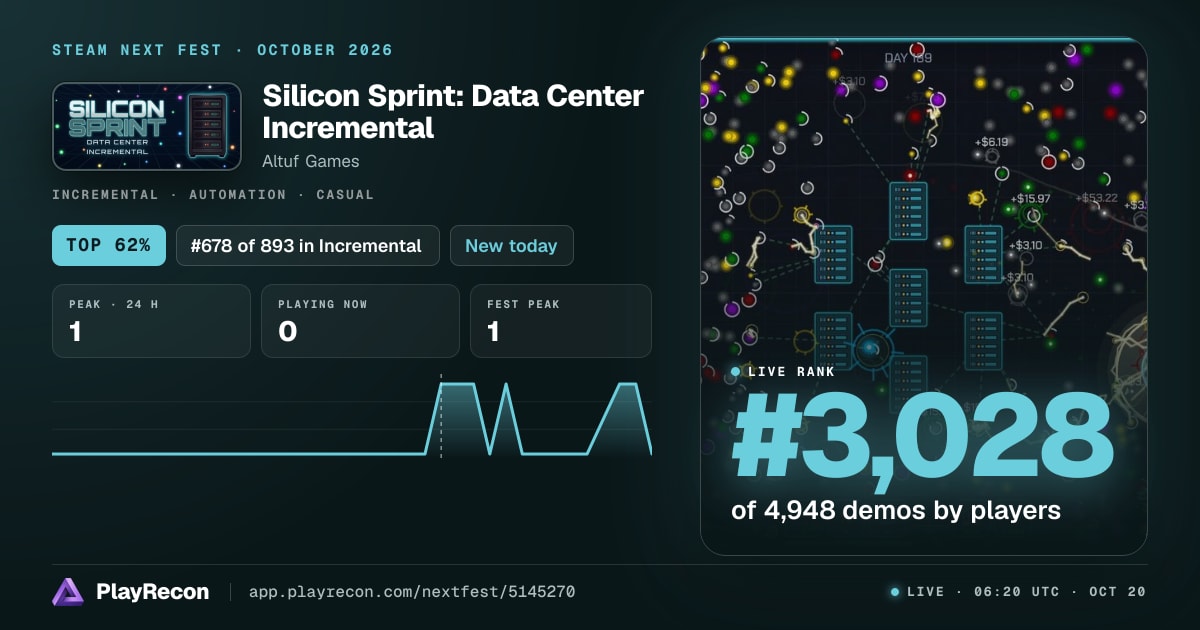Select the PLAYING NOW stat card
The image size is (1200, 630).
(360, 321)
